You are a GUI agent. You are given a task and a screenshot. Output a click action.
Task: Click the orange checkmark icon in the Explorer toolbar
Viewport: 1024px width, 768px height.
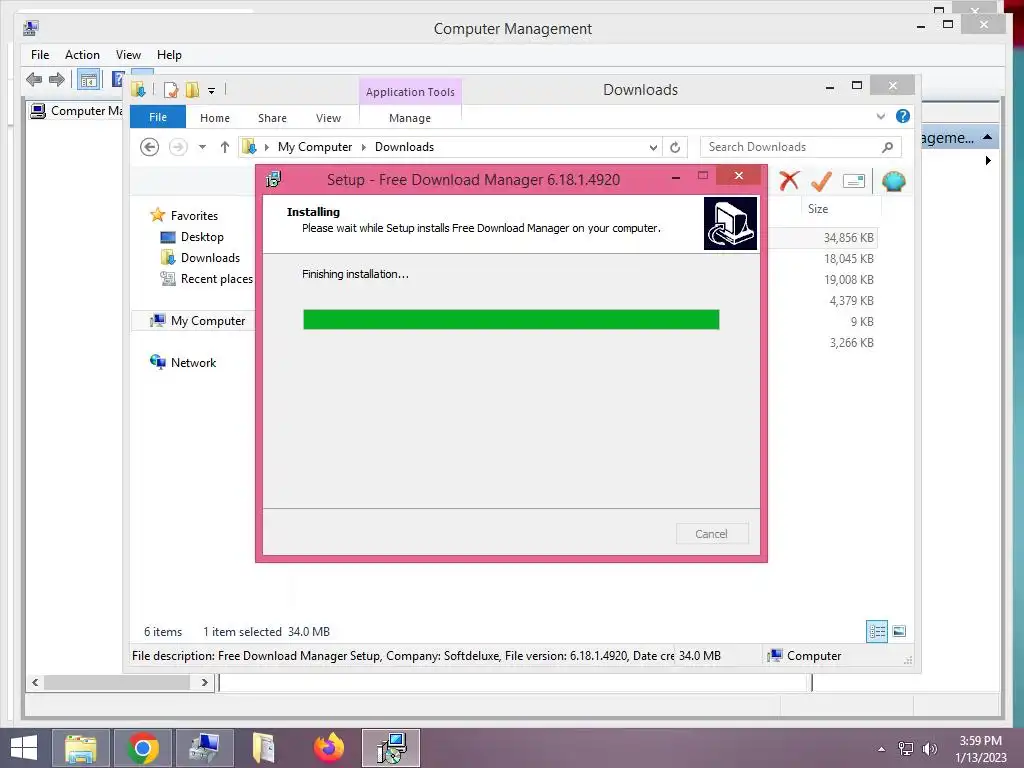(821, 181)
